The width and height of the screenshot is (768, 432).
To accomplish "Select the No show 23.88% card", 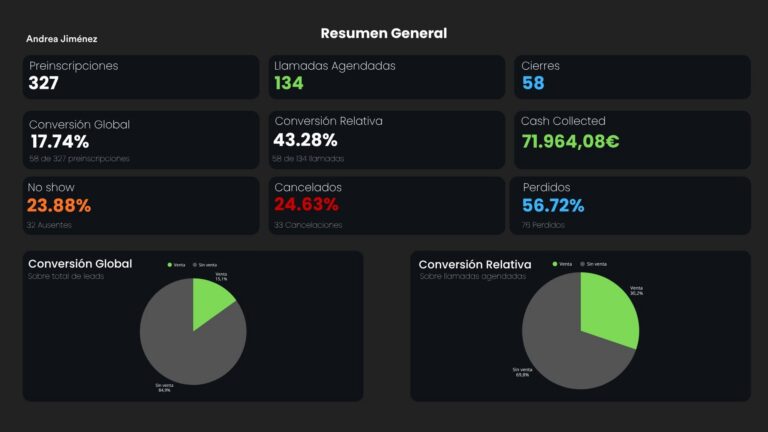I will (141, 206).
